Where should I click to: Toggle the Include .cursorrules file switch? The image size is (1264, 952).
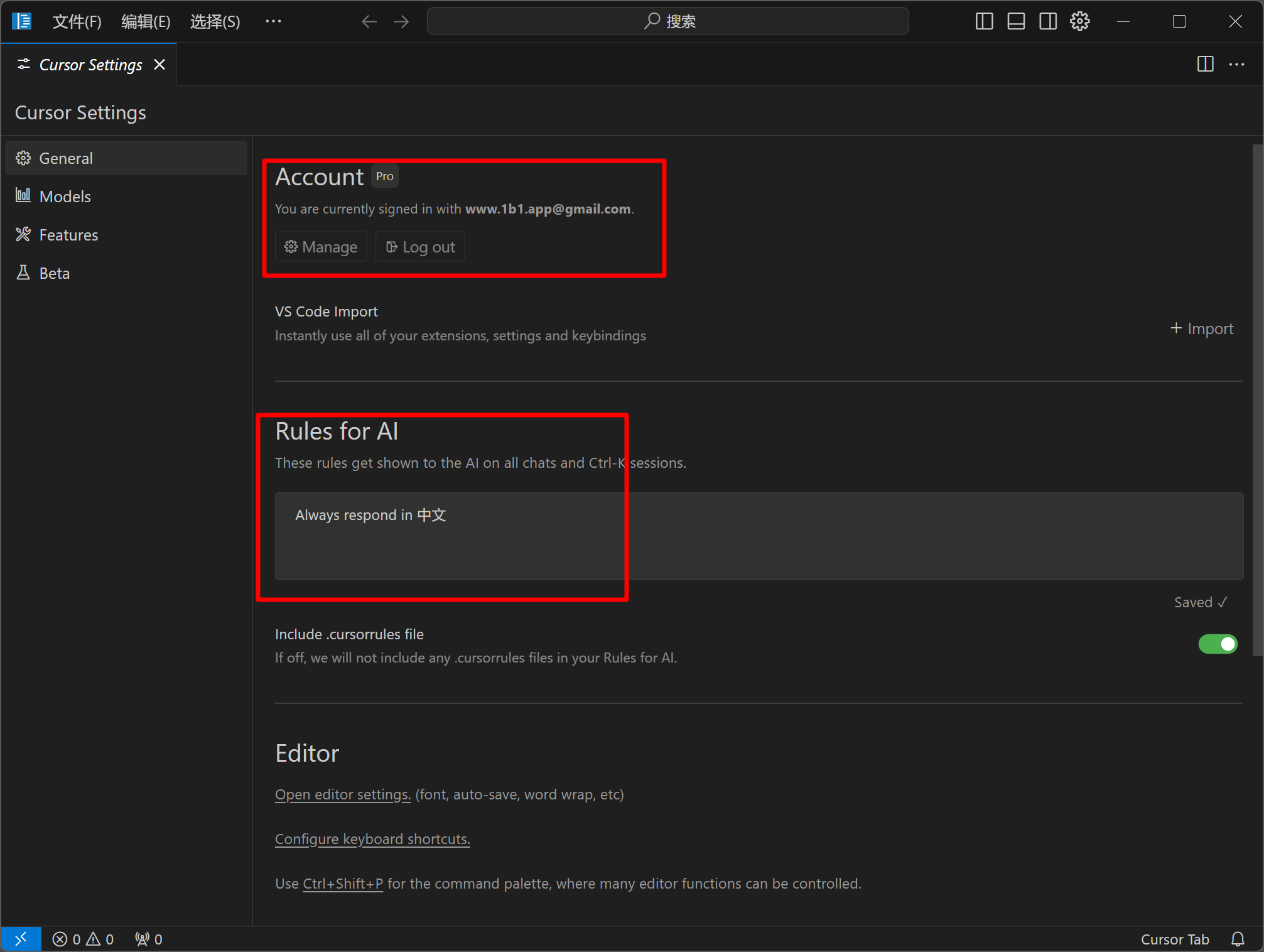click(1218, 644)
